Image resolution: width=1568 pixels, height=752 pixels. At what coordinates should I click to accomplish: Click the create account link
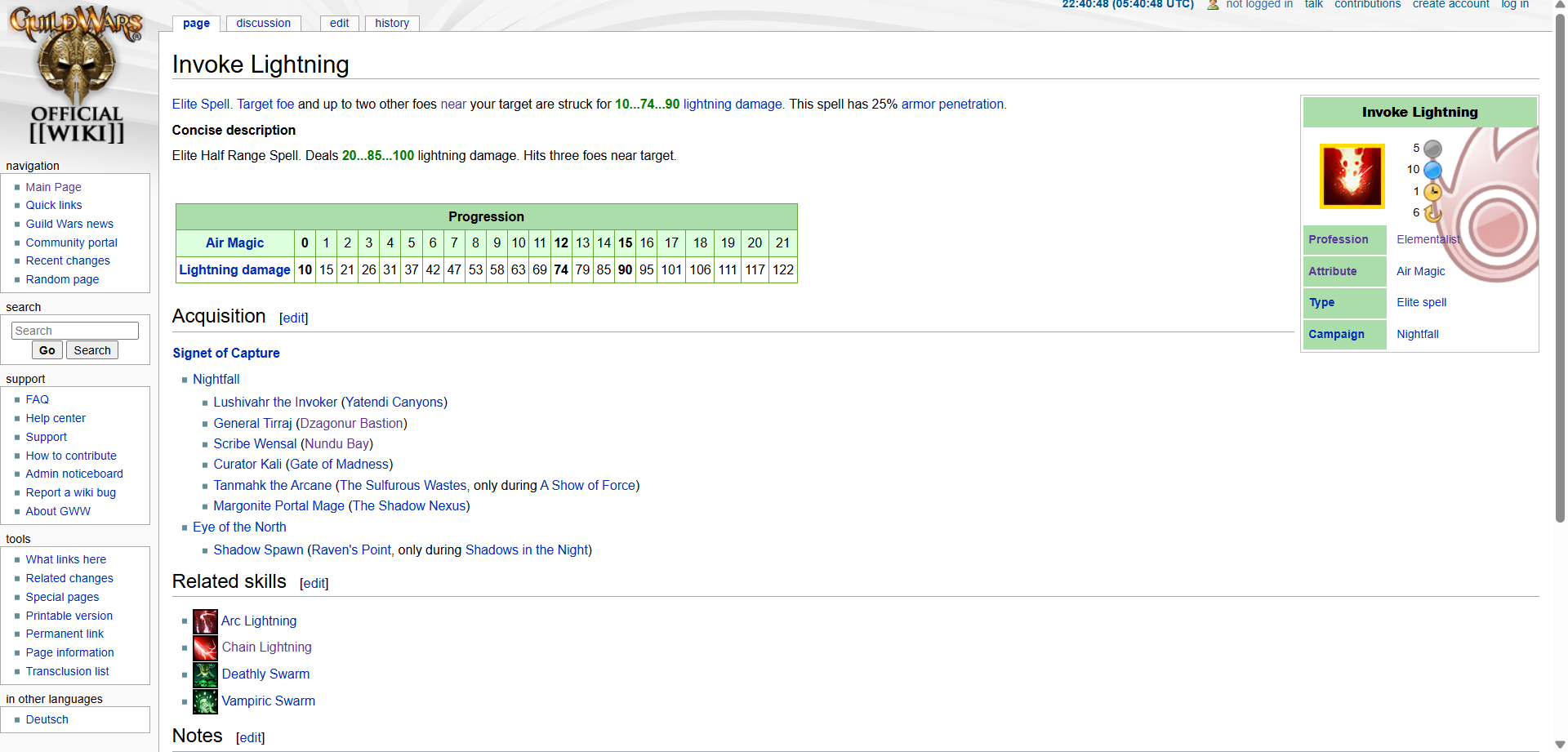1450,4
